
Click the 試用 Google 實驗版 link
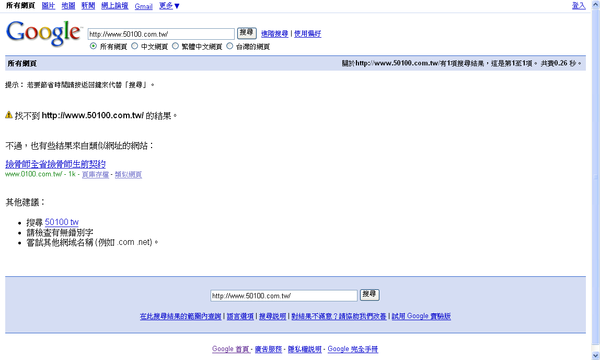point(421,316)
